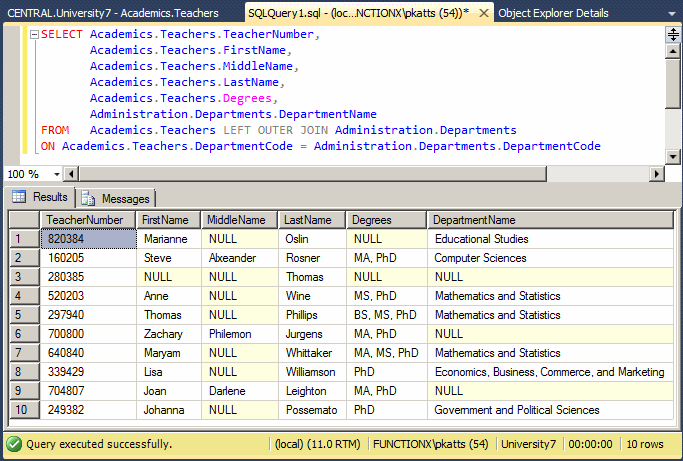Click the cell 339429
683x461 pixels.
point(88,372)
